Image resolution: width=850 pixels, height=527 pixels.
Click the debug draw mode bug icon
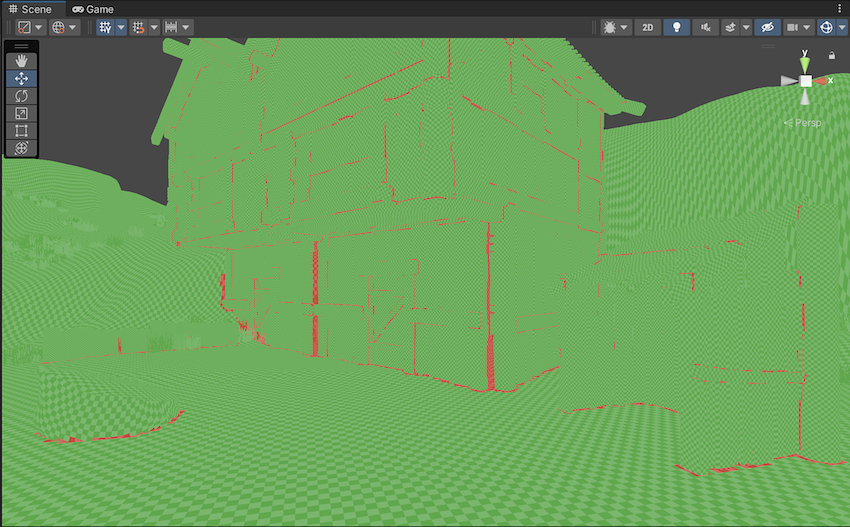click(x=609, y=27)
